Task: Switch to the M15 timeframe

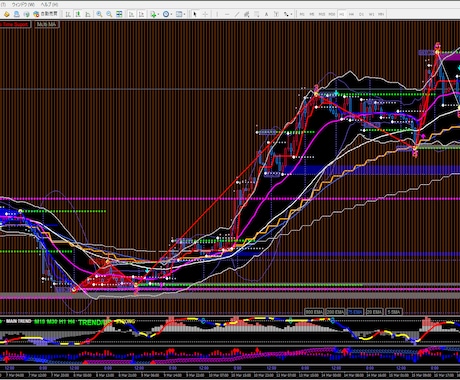Action: (x=322, y=14)
